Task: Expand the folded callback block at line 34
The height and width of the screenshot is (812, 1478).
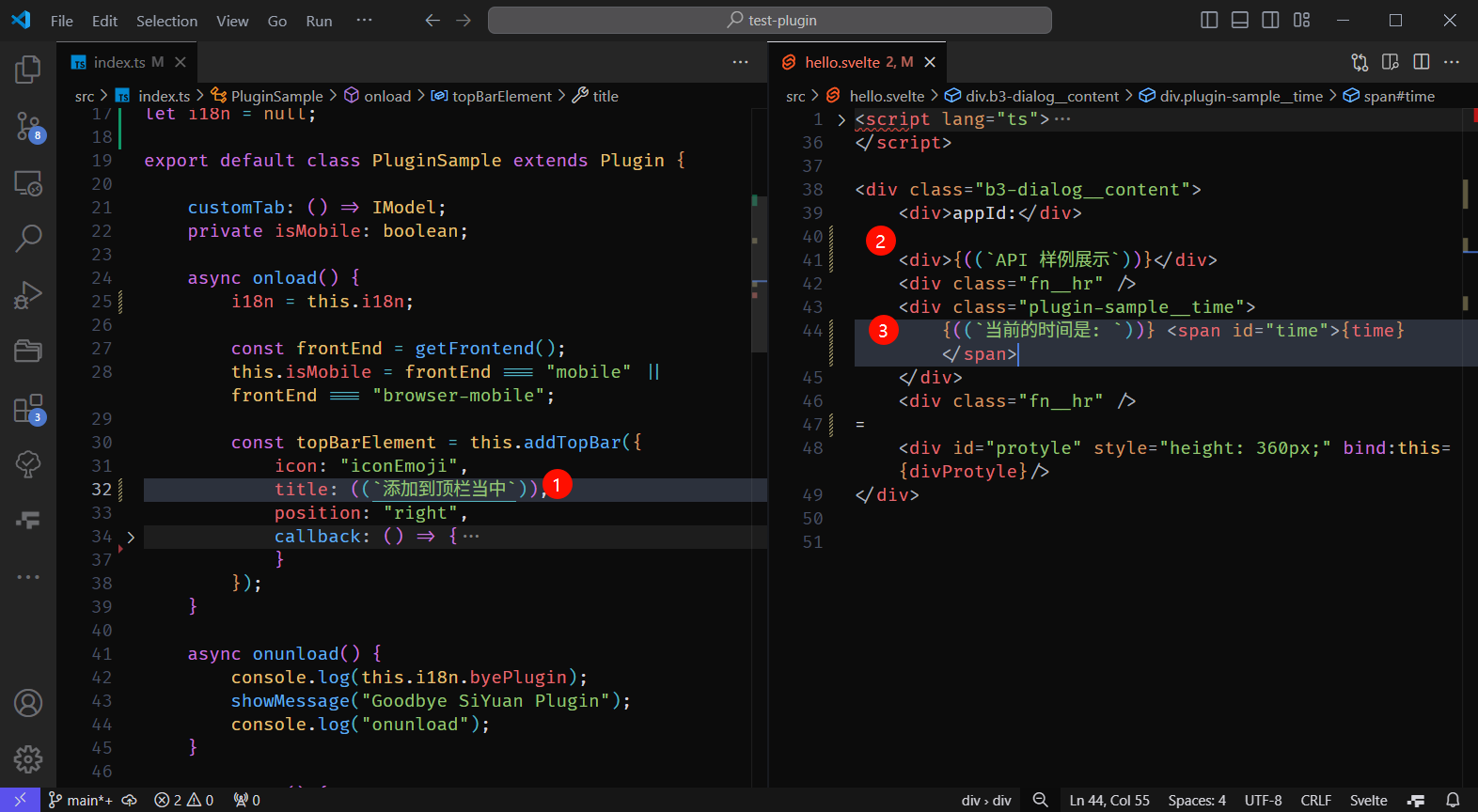Action: (x=131, y=537)
